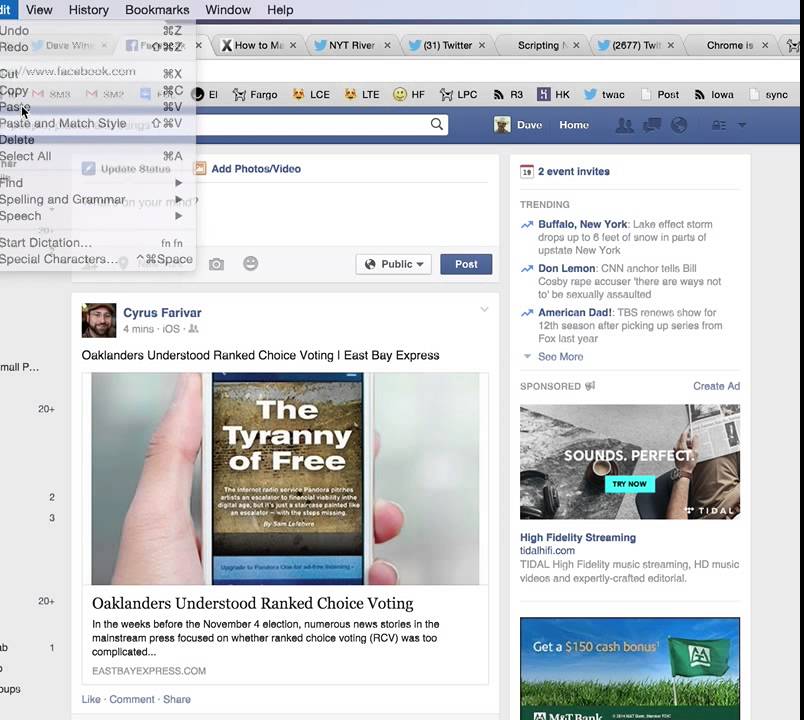Open Facebook friend requests icon
804x720 pixels.
point(624,125)
